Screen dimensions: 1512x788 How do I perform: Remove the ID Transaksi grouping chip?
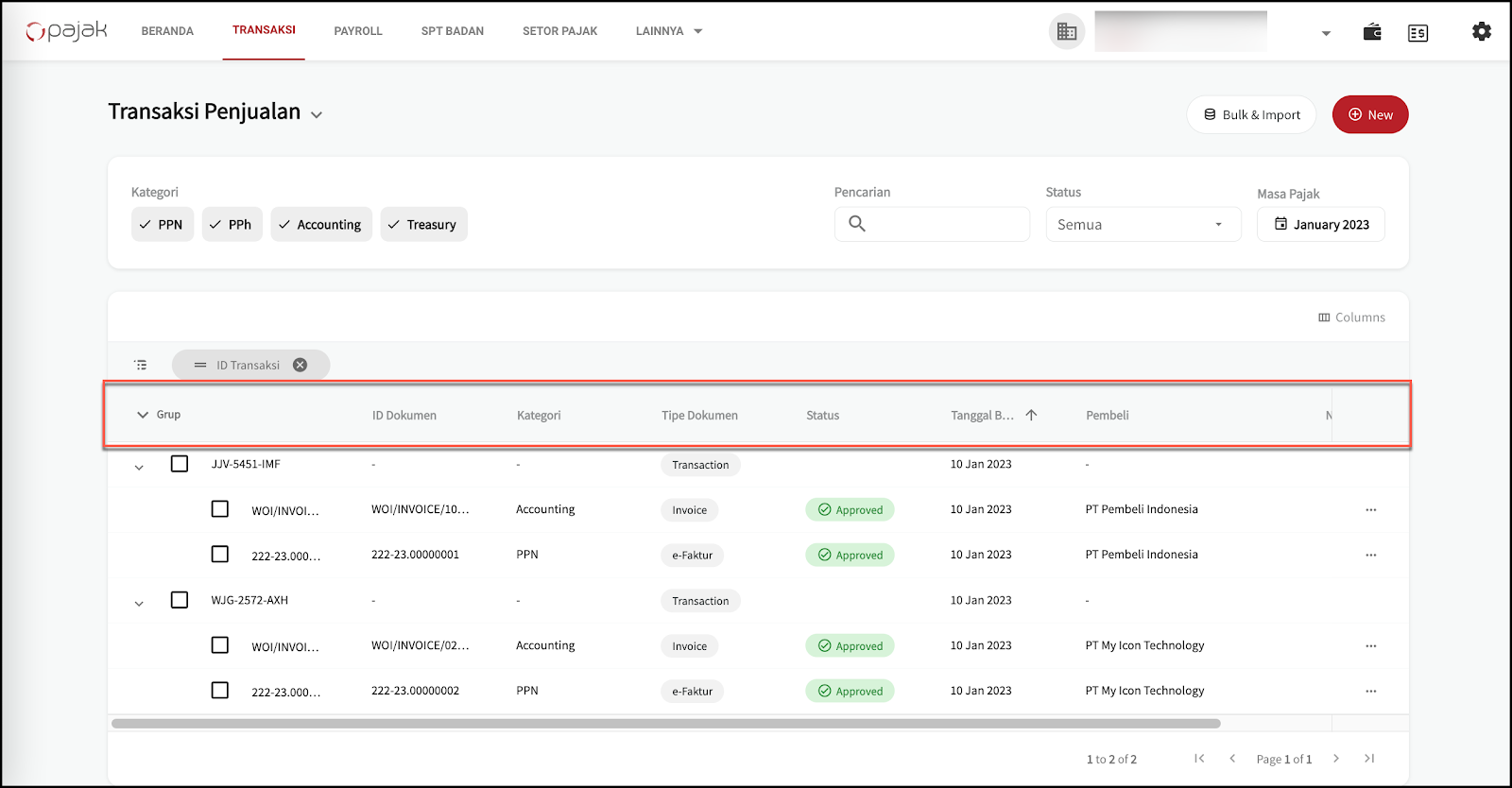tap(300, 365)
